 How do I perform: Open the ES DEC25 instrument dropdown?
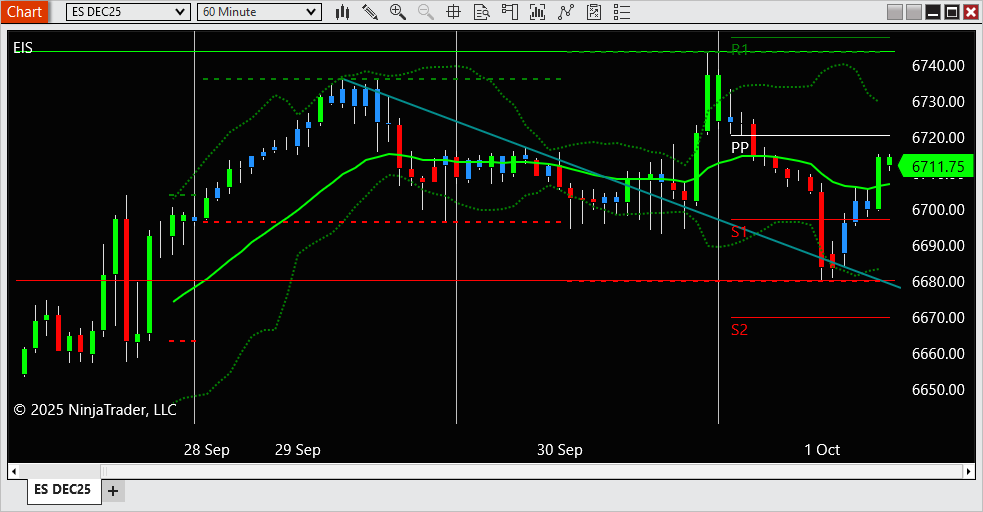(x=128, y=12)
